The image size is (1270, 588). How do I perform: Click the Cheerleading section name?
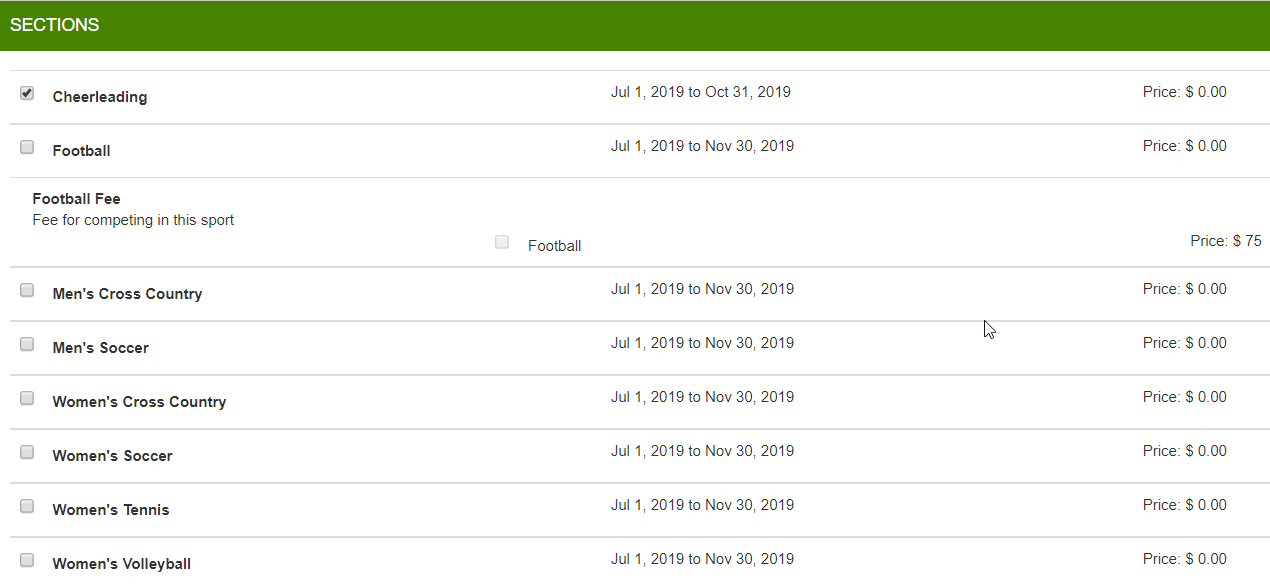click(x=100, y=97)
